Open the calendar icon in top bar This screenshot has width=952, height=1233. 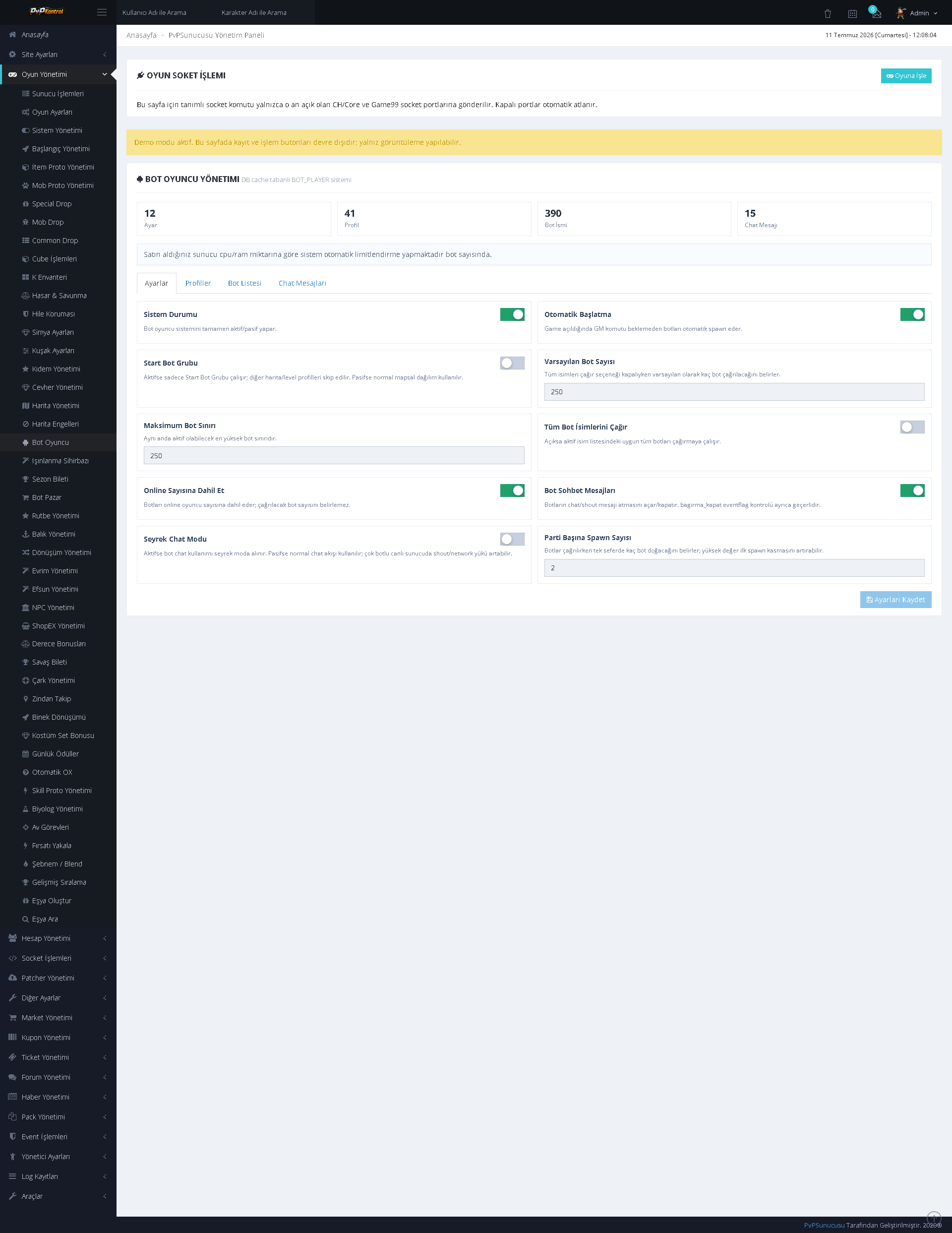pos(852,13)
